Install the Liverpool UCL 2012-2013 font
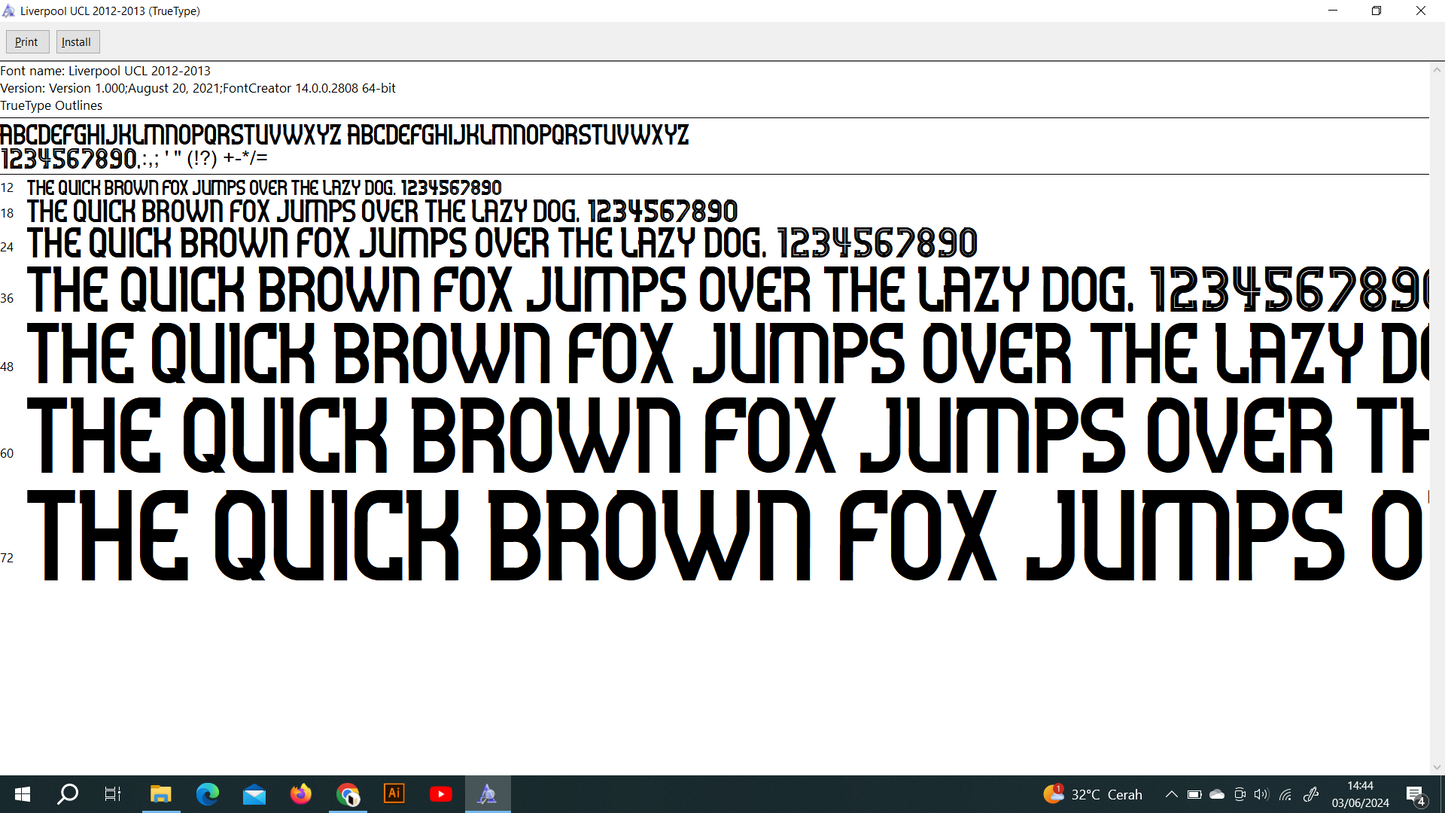 (77, 41)
